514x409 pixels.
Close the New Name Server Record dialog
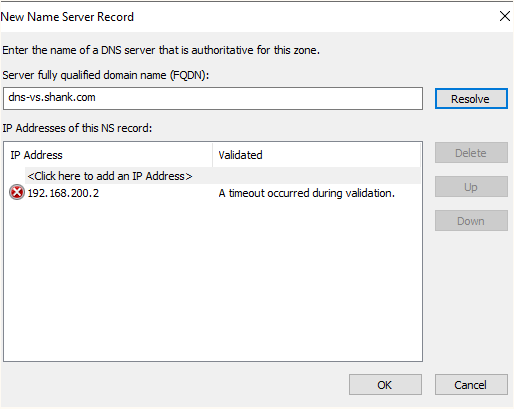click(x=505, y=16)
